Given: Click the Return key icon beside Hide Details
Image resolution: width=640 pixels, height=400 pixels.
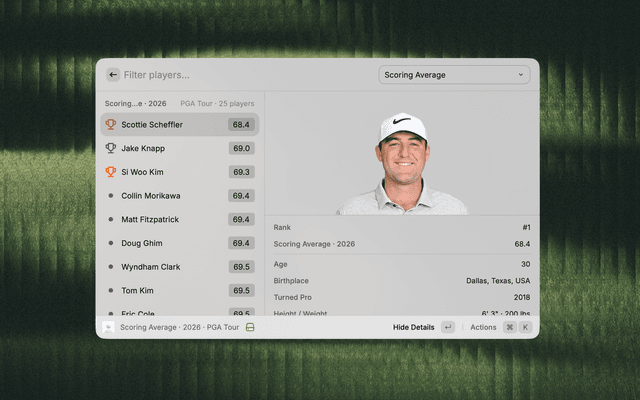Looking at the screenshot, I should tap(448, 327).
